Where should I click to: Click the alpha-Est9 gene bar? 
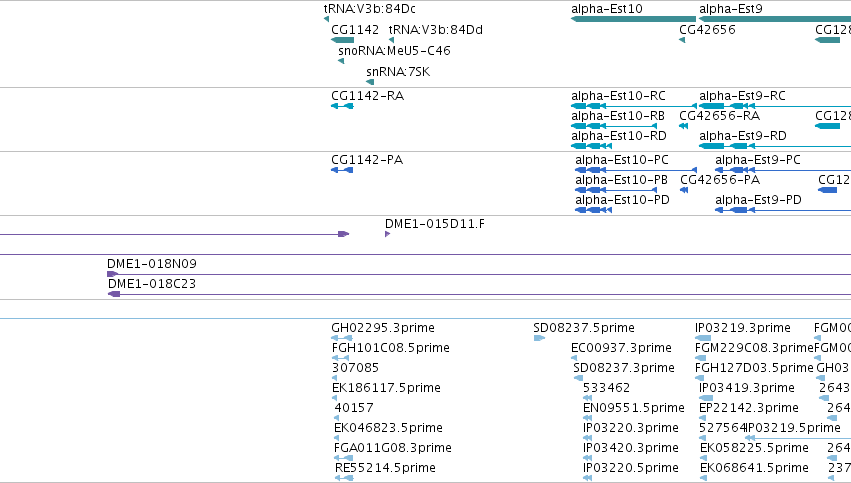[775, 20]
